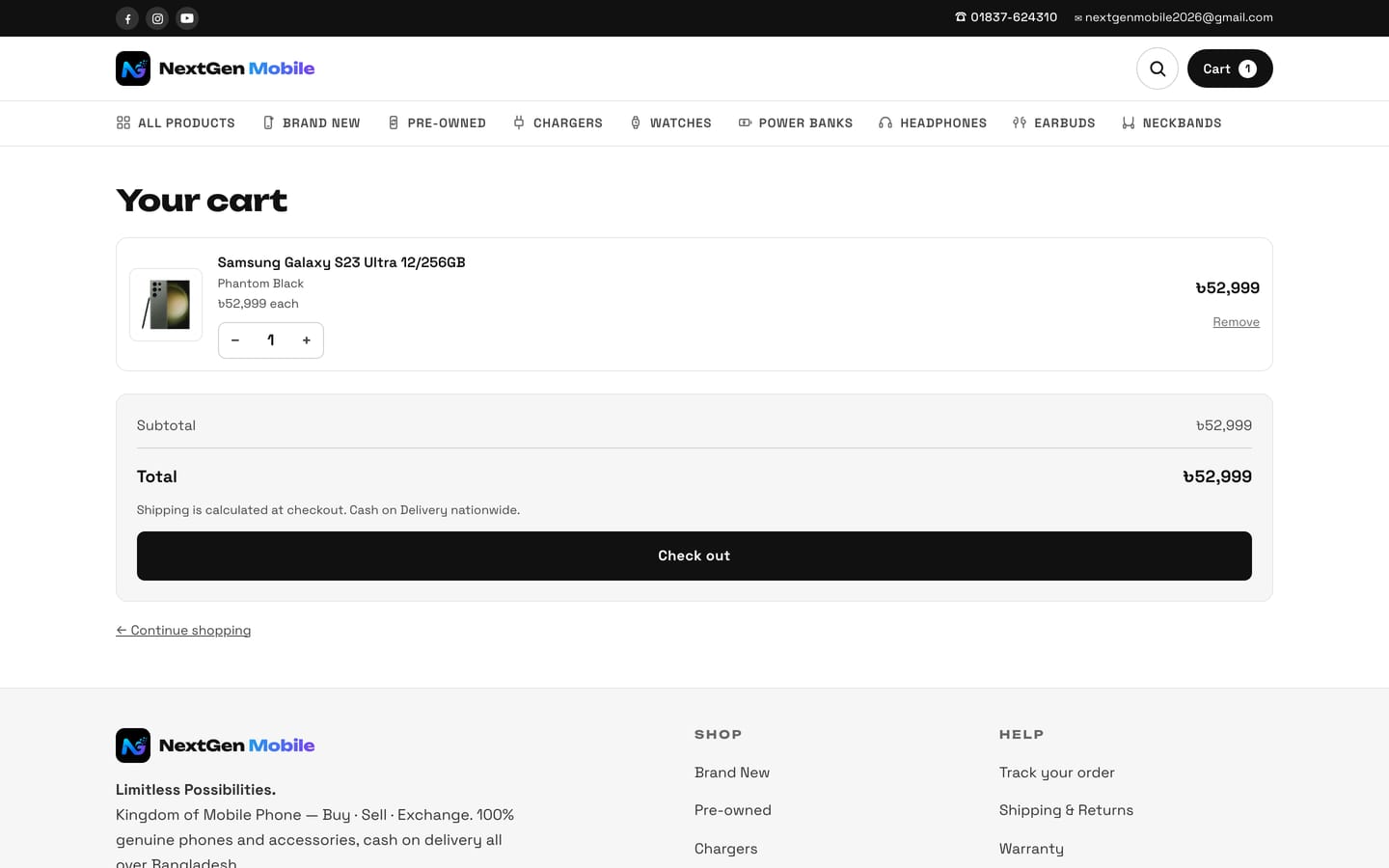Open Shipping & Returns link
1389x868 pixels.
point(1067,810)
